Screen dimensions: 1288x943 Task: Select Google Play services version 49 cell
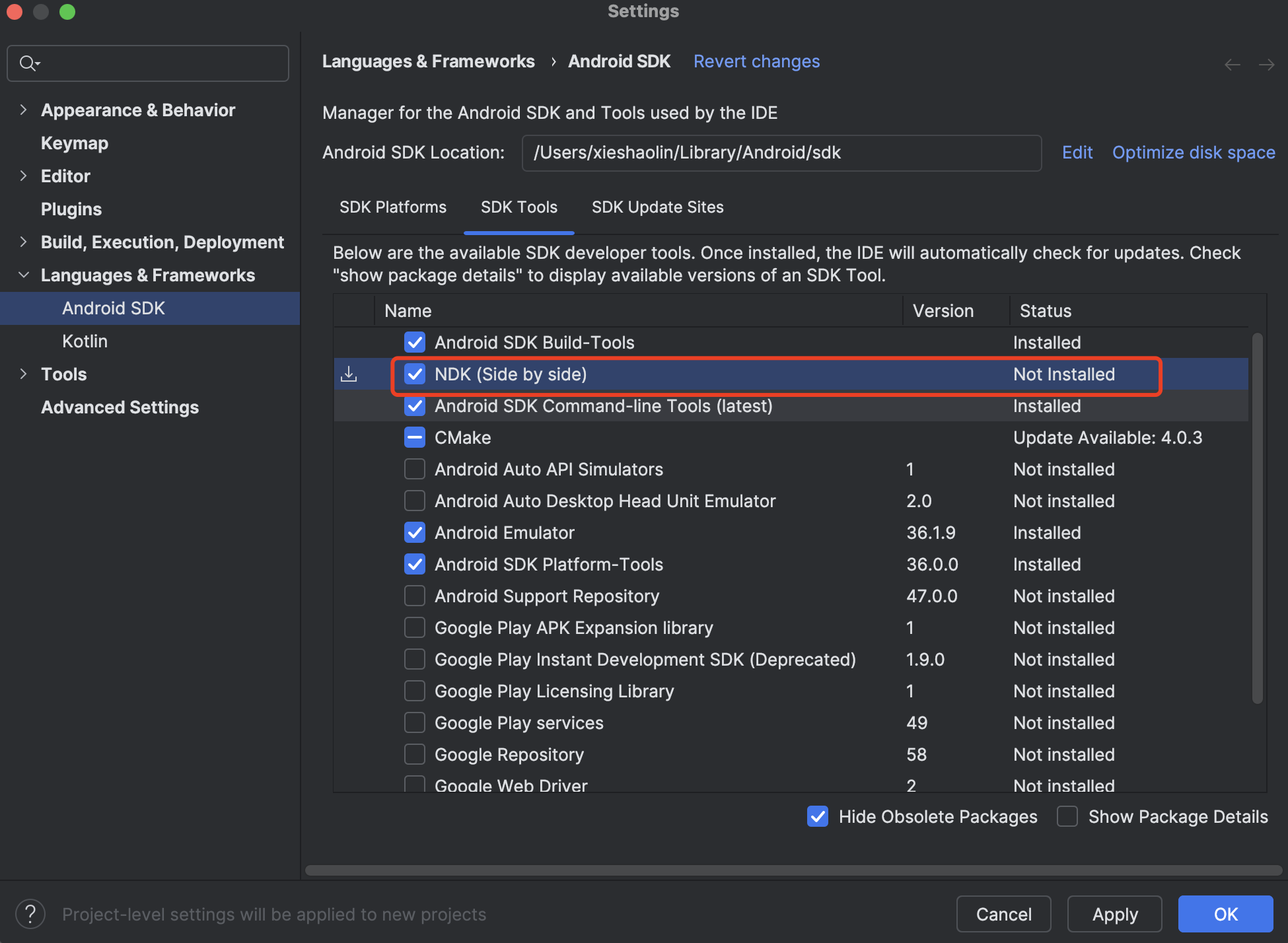(x=917, y=723)
